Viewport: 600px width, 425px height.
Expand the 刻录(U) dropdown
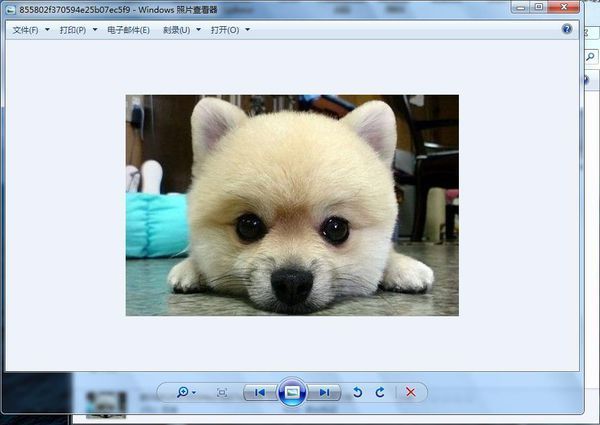click(x=181, y=30)
